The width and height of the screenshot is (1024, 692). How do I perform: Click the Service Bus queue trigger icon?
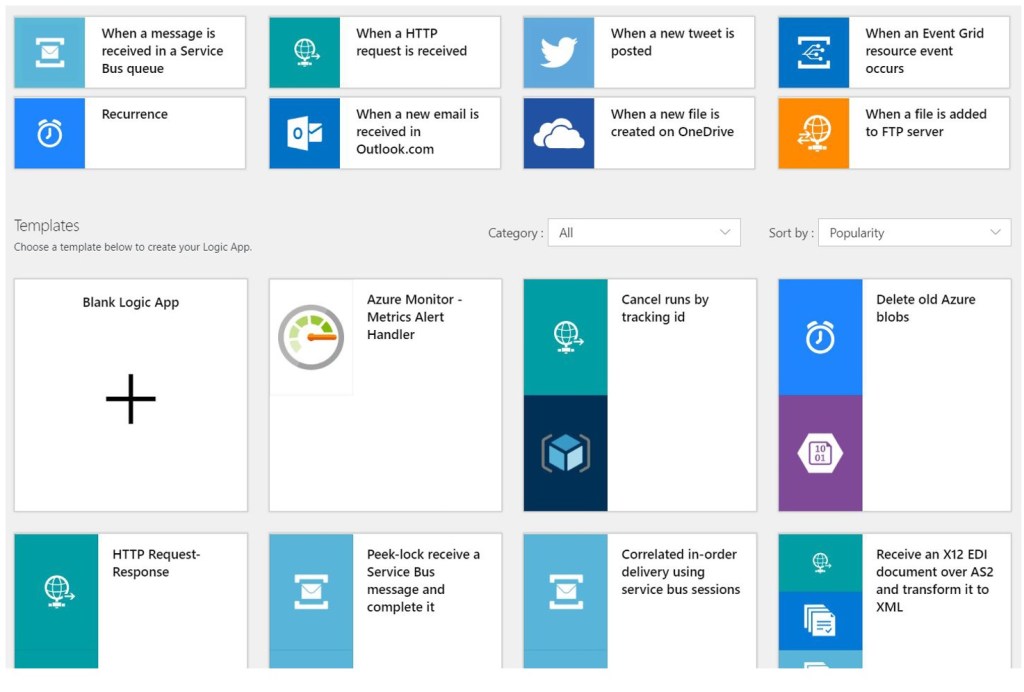click(50, 52)
